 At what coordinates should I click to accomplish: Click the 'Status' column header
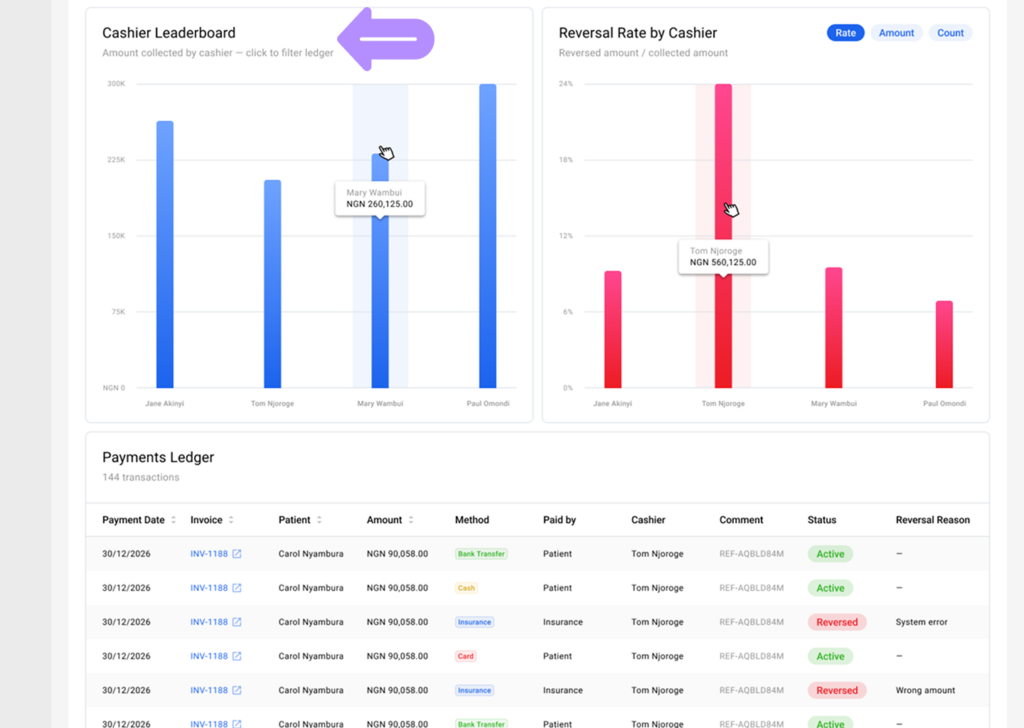coord(822,520)
